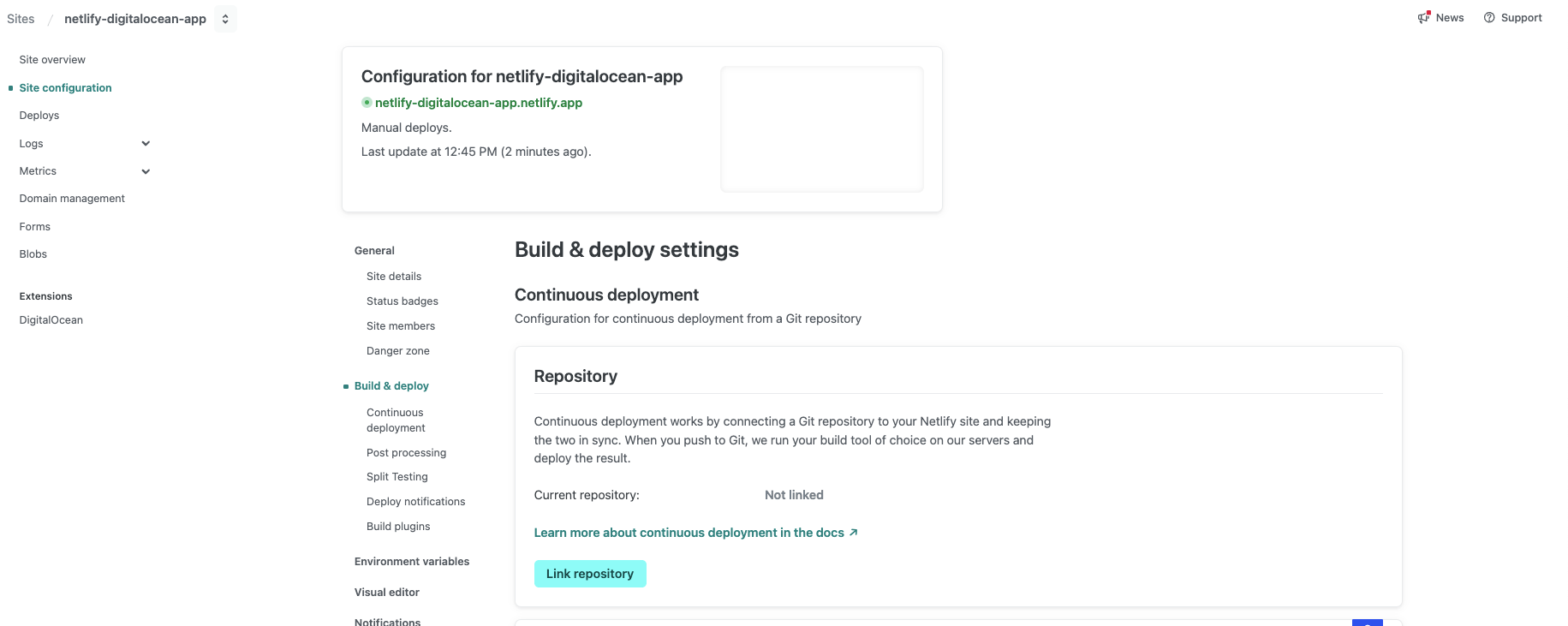Open Site members settings
This screenshot has height=626, width=1568.
point(401,326)
